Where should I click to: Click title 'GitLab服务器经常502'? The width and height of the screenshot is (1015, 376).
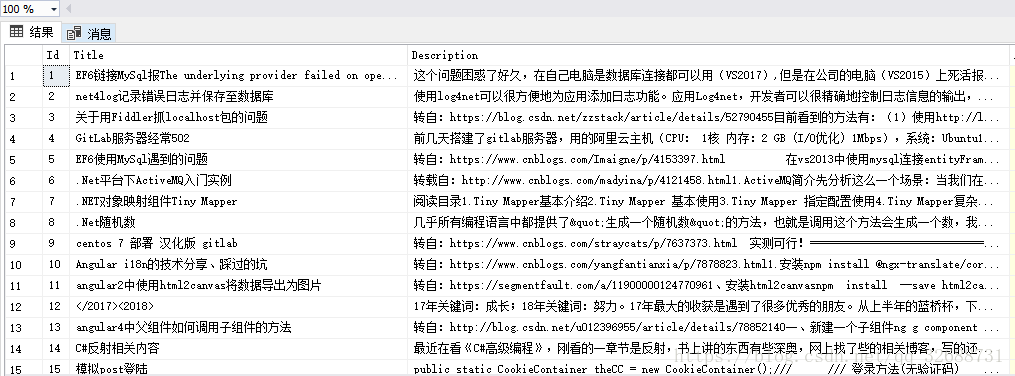[132, 138]
